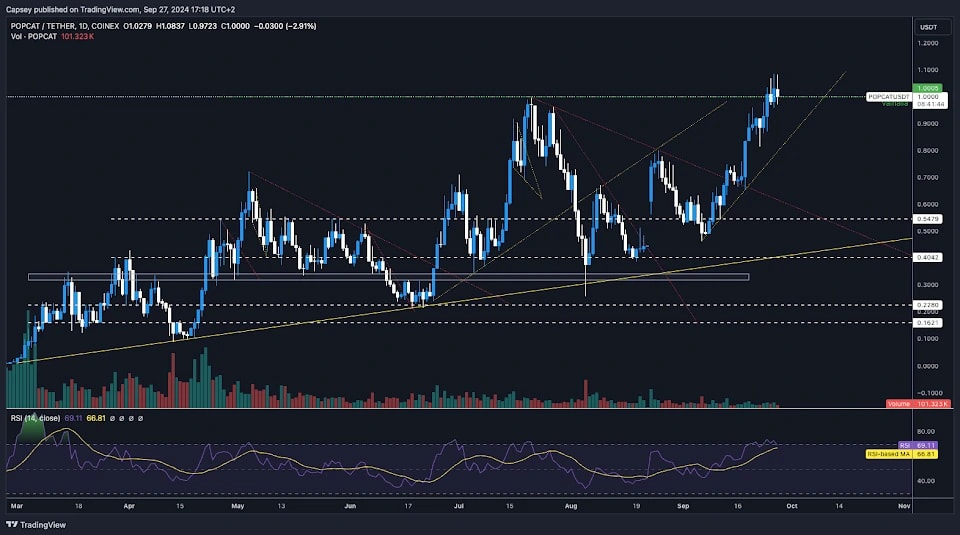The width and height of the screenshot is (960, 535).
Task: Click the green 1.0005 price tag
Action: [926, 87]
